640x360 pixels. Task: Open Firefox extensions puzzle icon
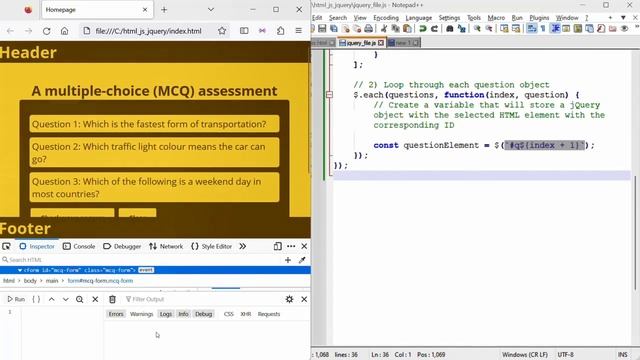(280, 31)
